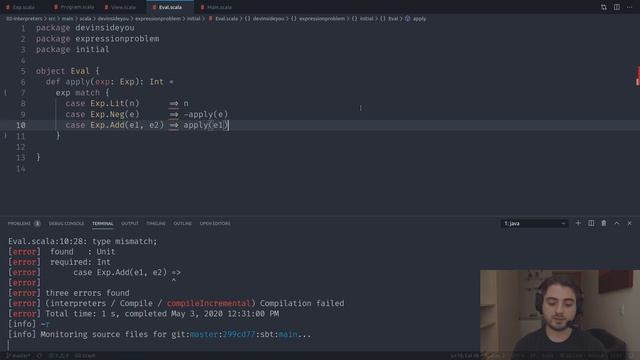Switch to the Timeline panel tab
The height and width of the screenshot is (360, 640).
(156, 223)
